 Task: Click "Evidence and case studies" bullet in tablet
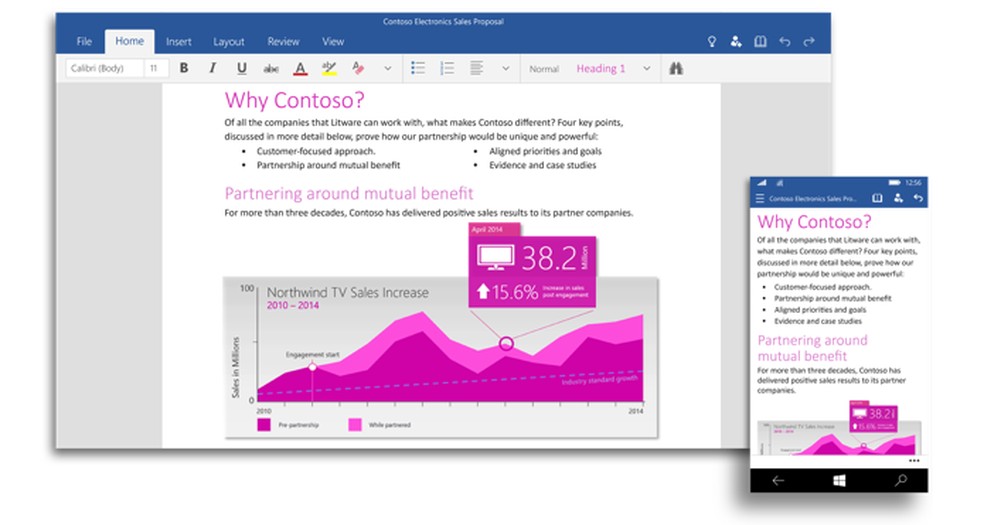pos(543,165)
